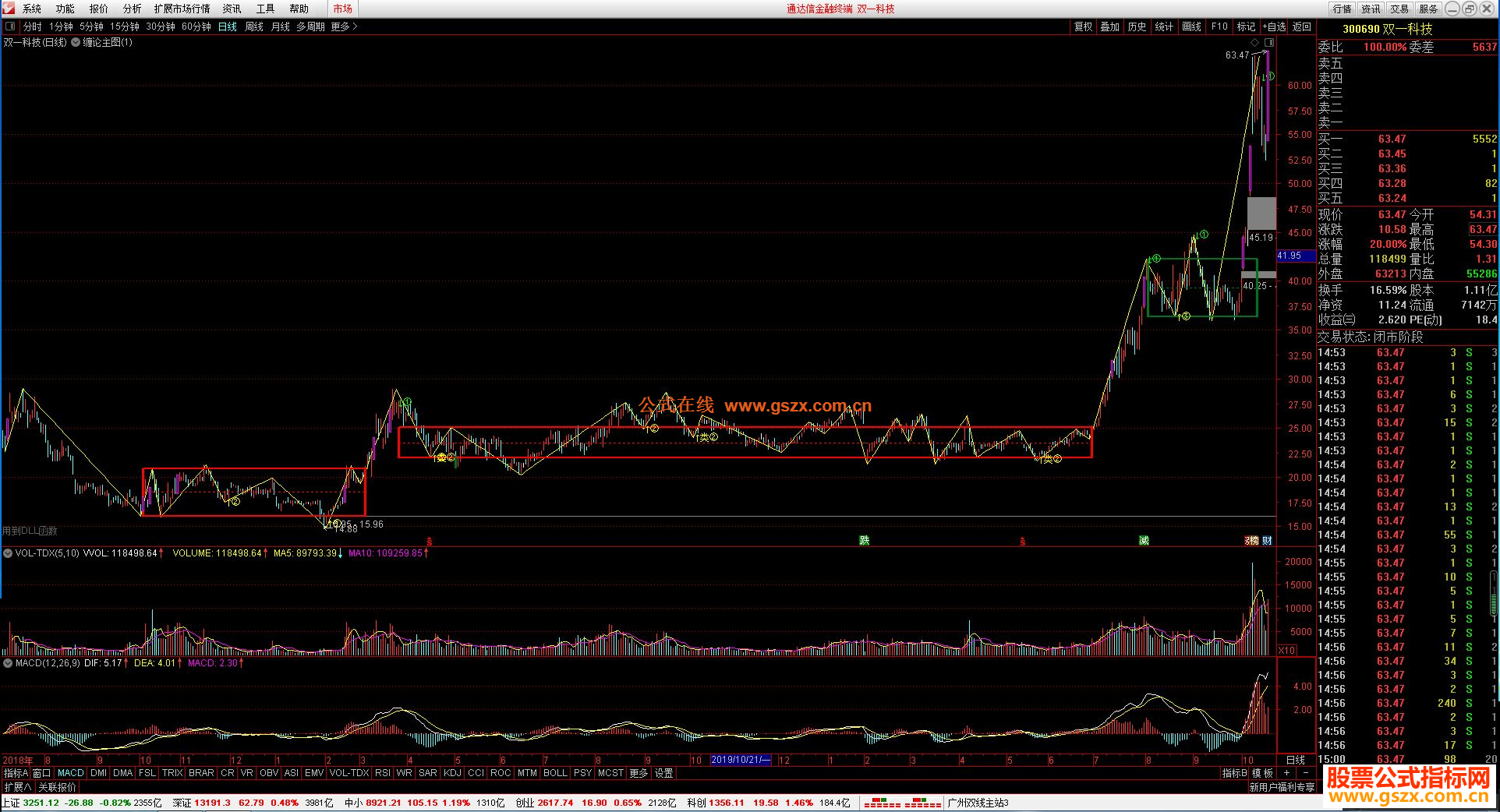Open the 报价 menu
This screenshot has height=812, width=1500.
point(99,9)
